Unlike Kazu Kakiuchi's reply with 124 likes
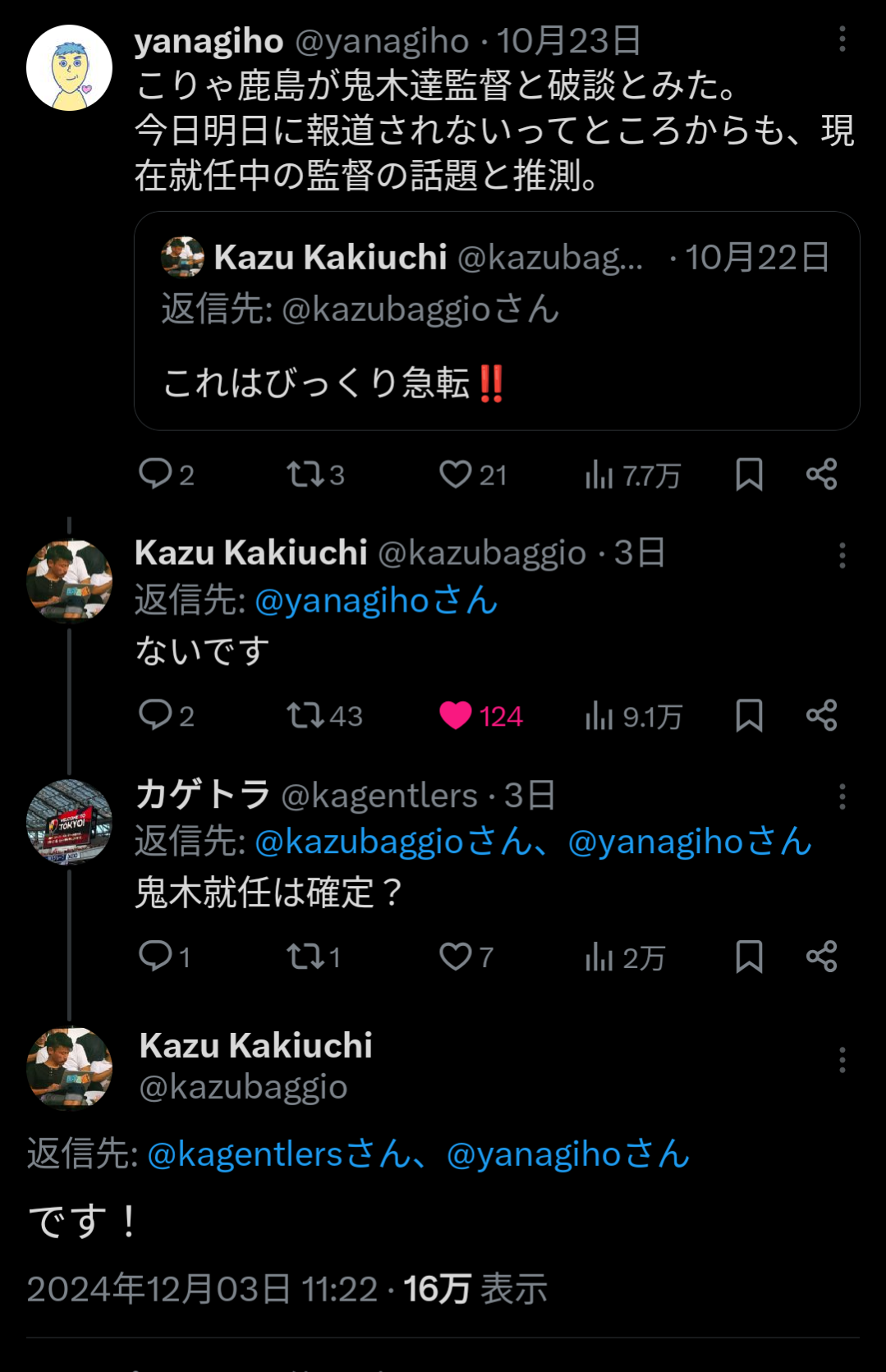Image resolution: width=886 pixels, height=1372 pixels. [x=456, y=715]
